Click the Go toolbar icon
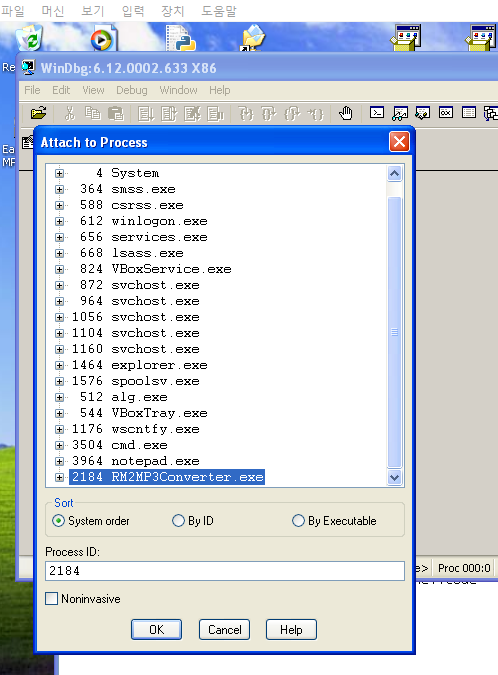This screenshot has width=498, height=675. click(145, 114)
